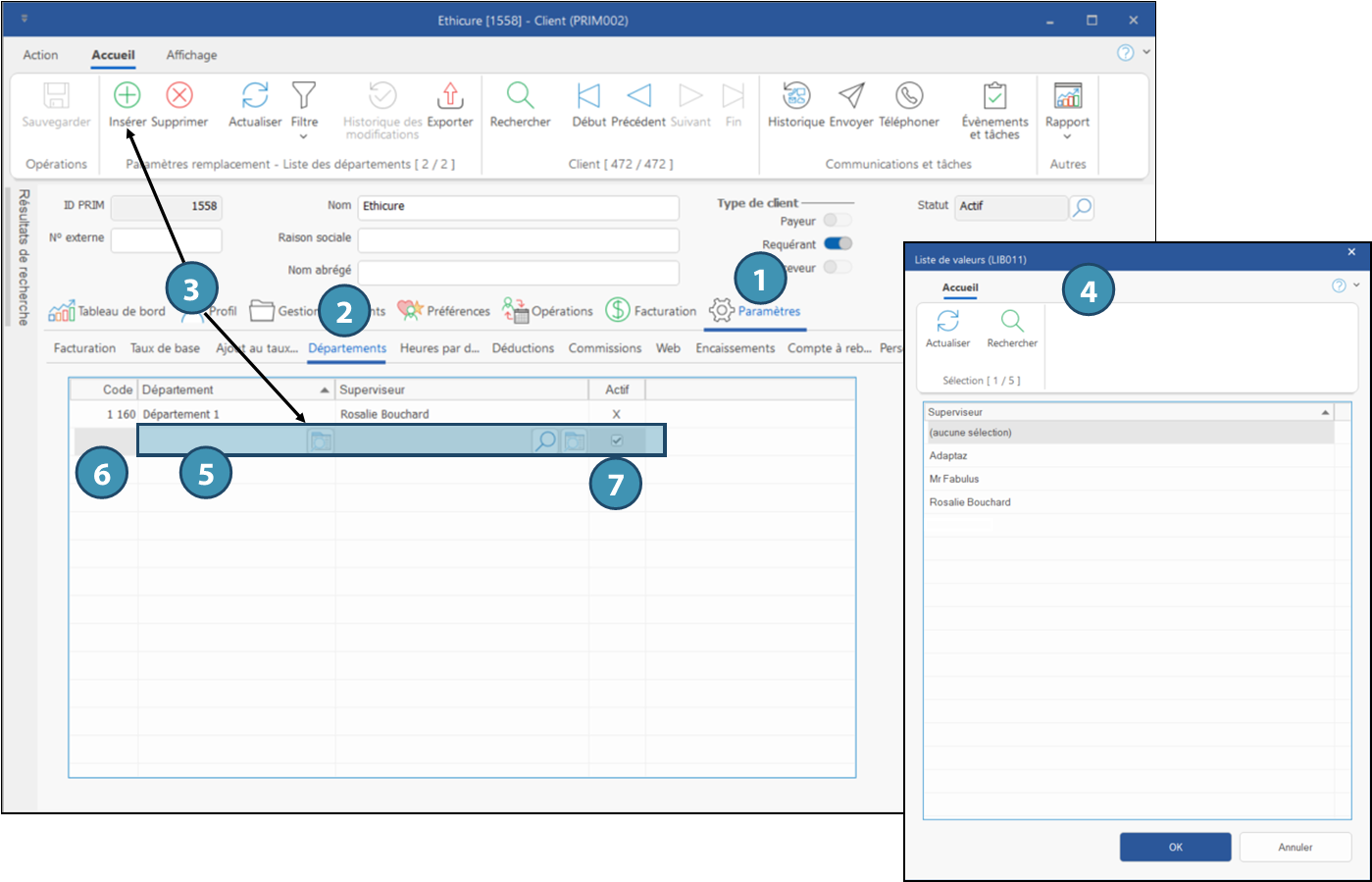Screen dimensions: 1372x882
Task: Go to first record with Début
Action: point(588,95)
